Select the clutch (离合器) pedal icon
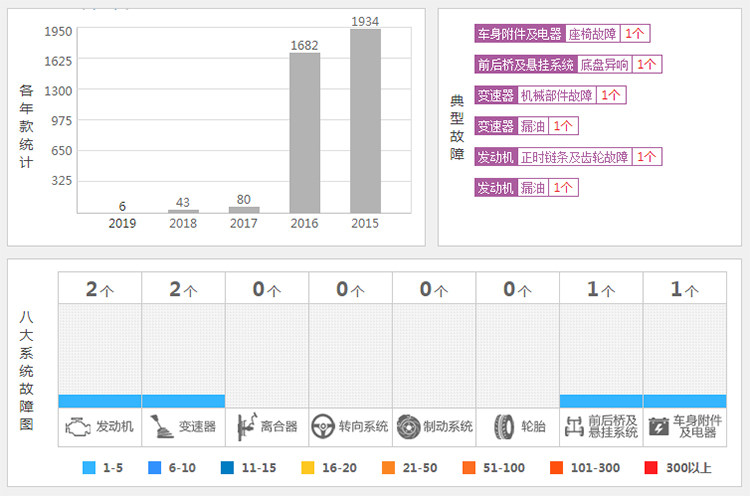 point(245,427)
